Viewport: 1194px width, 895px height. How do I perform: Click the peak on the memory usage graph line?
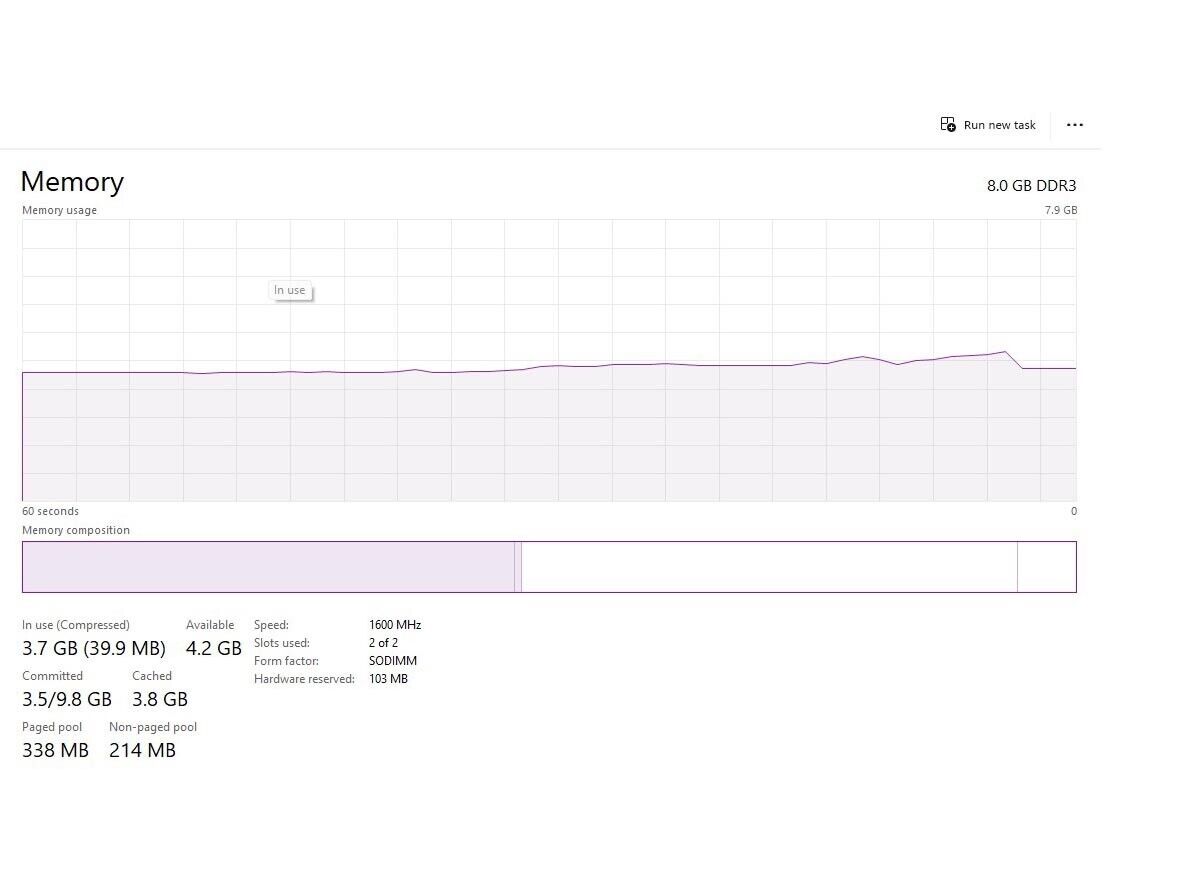[1004, 352]
